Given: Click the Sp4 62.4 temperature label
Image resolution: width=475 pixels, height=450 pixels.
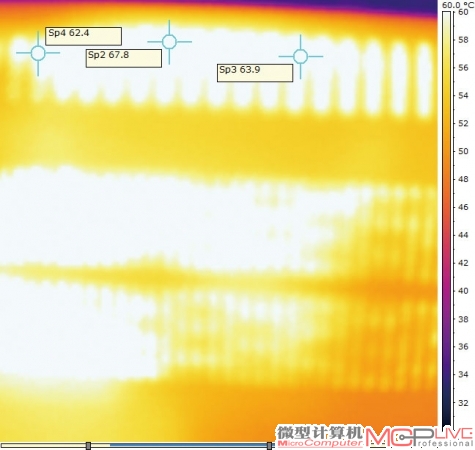Looking at the screenshot, I should 83,36.
